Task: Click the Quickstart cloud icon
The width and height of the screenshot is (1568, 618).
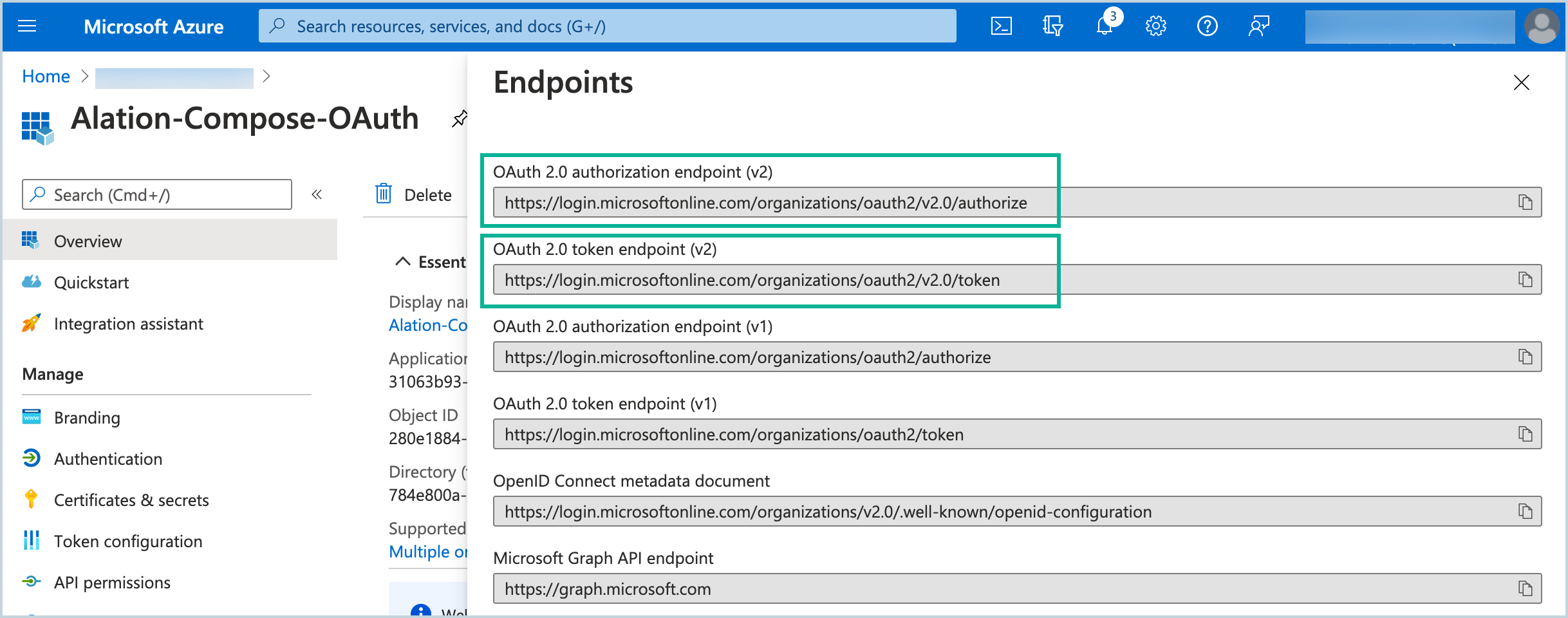Action: tap(32, 281)
